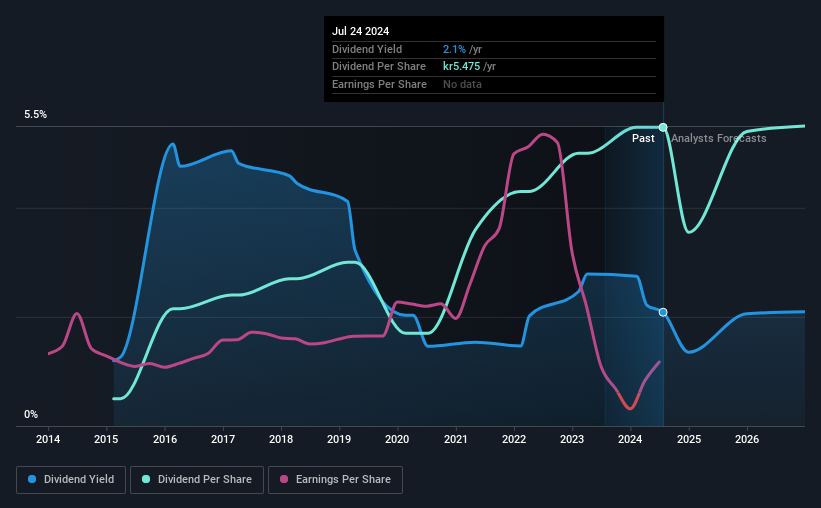This screenshot has width=821, height=508.
Task: Click the Past label on chart
Action: [x=643, y=138]
